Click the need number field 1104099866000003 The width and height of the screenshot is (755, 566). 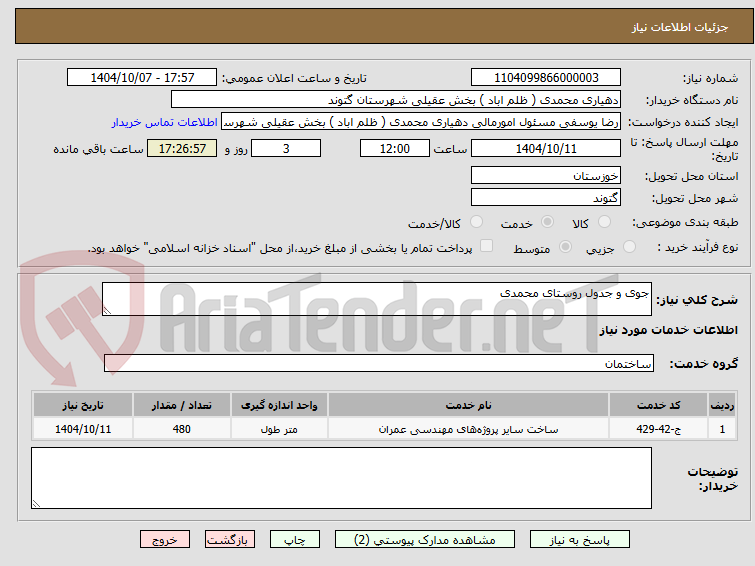pyautogui.click(x=546, y=78)
